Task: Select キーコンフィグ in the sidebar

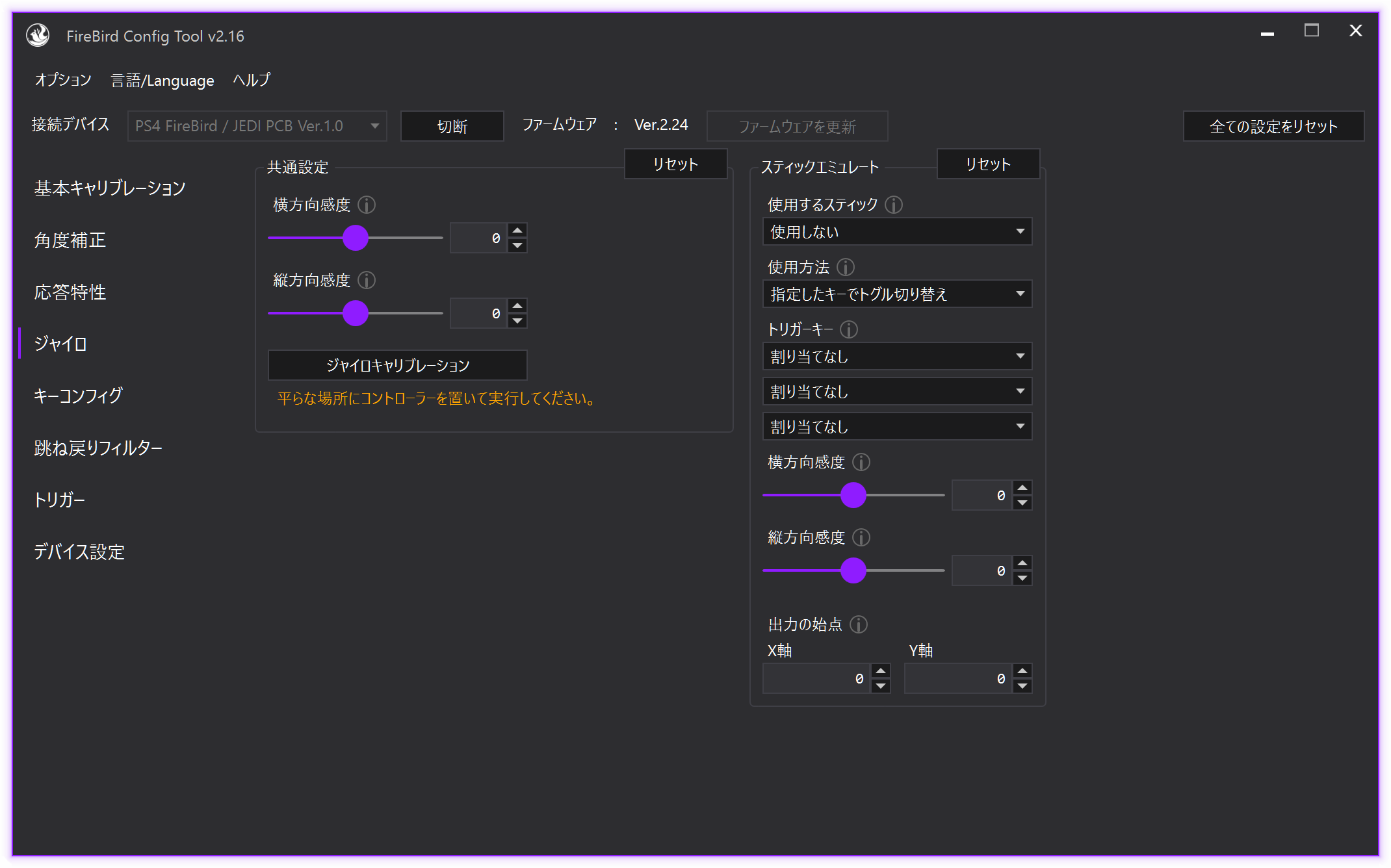Action: (78, 396)
